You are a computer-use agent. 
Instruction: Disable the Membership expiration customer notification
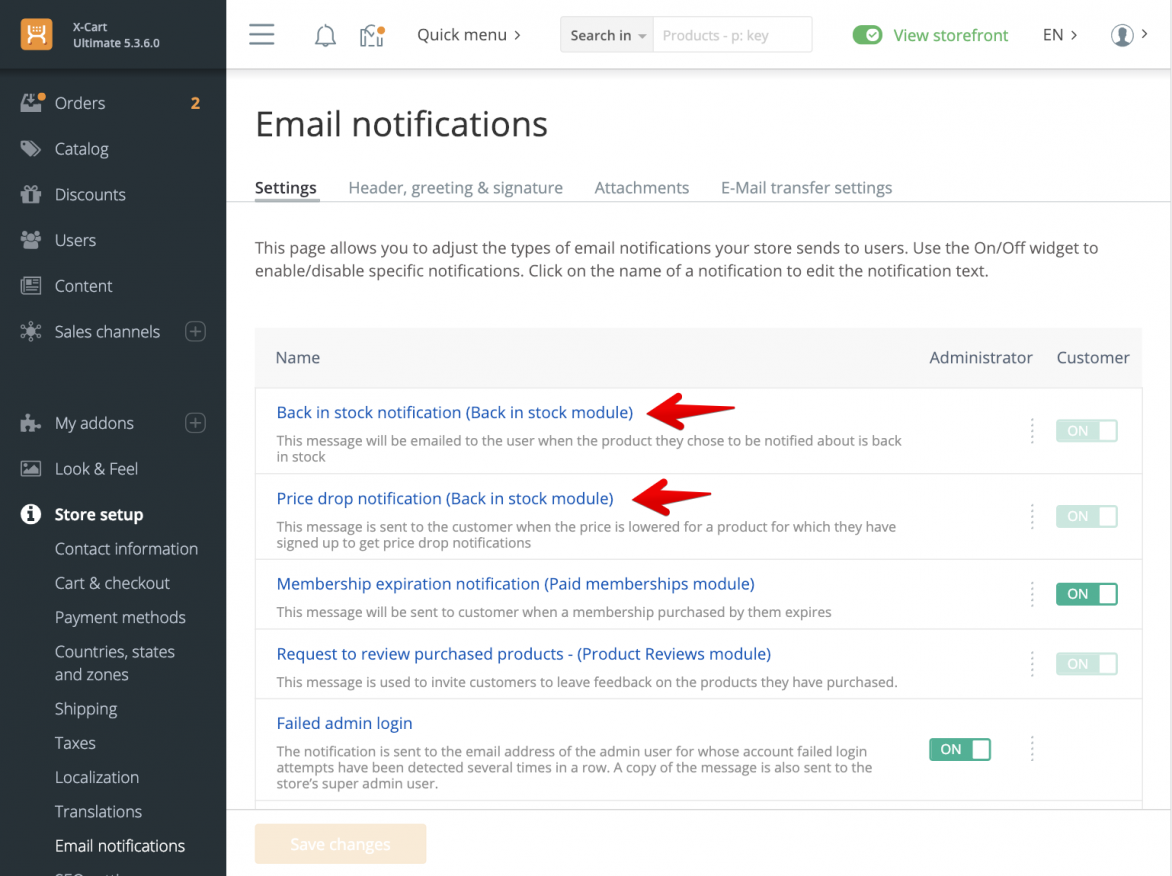pos(1086,593)
